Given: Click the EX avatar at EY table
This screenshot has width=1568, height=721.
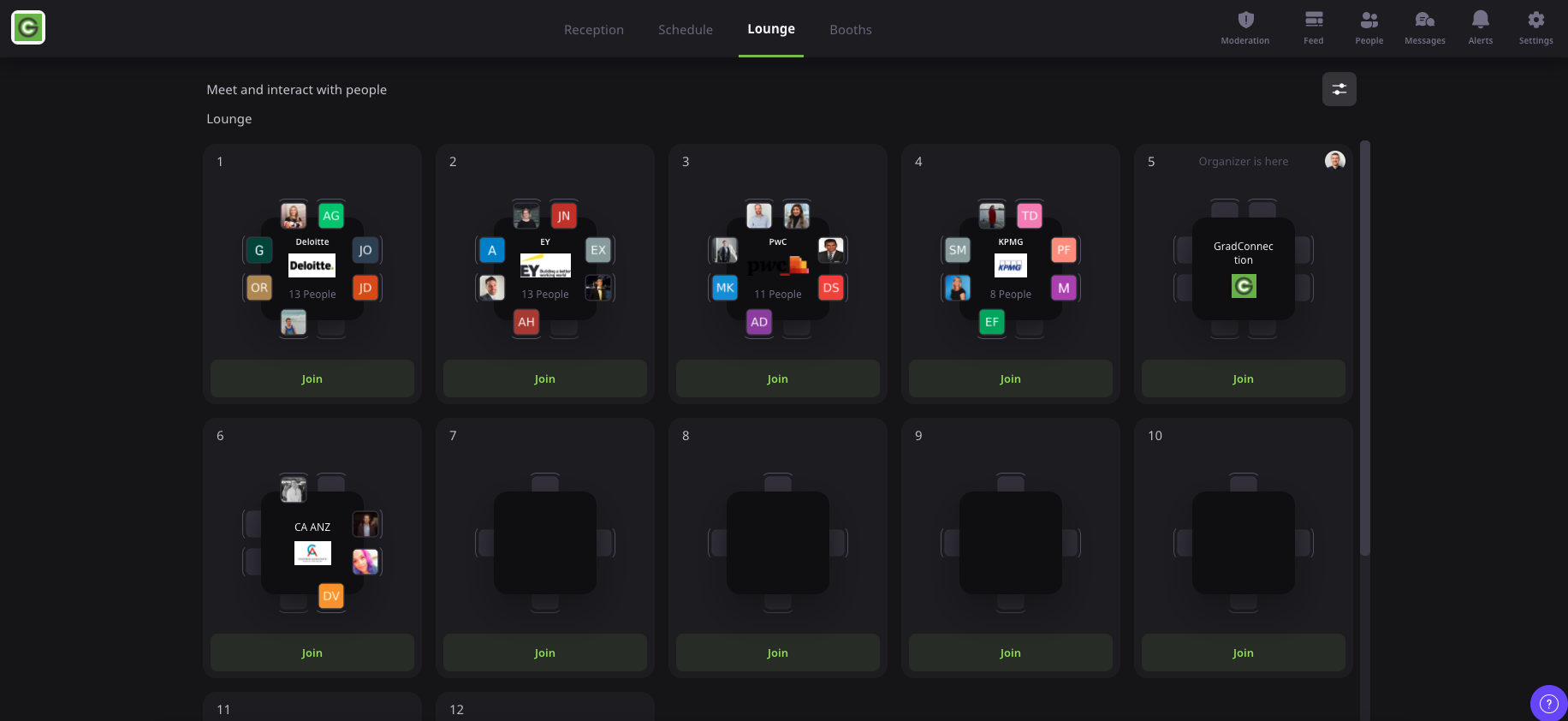Looking at the screenshot, I should (598, 250).
